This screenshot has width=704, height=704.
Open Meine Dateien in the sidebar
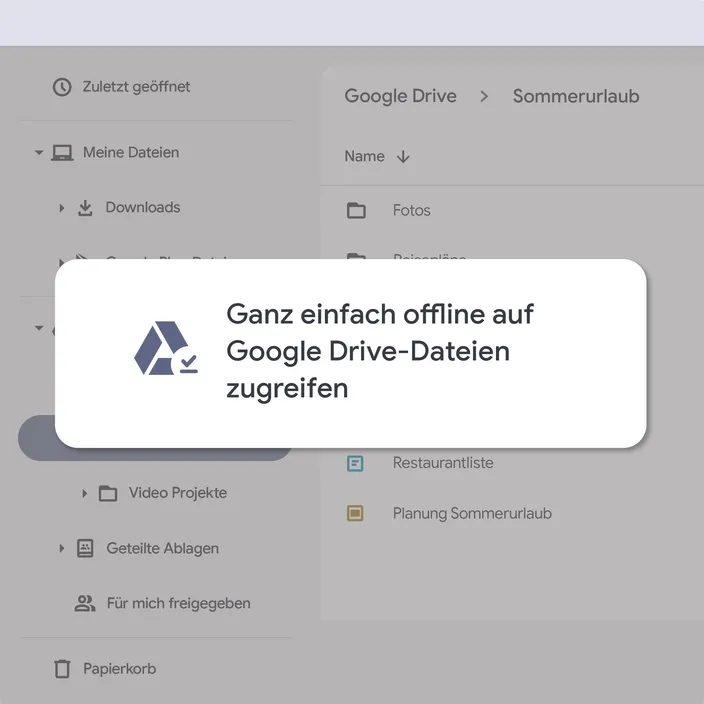131,153
